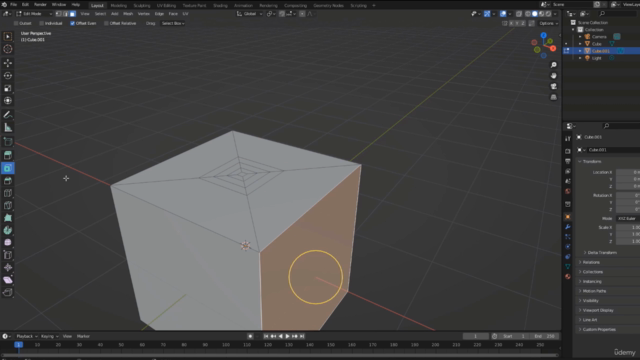Enable the Outset checkbox

(x=16, y=23)
